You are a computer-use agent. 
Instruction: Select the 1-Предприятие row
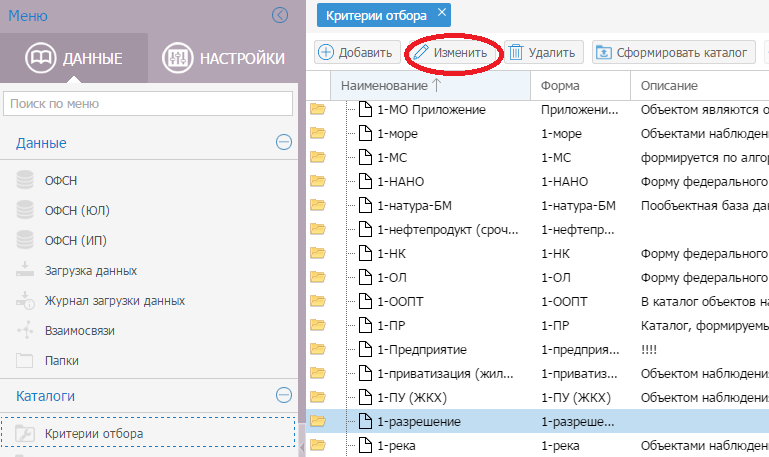click(x=538, y=350)
